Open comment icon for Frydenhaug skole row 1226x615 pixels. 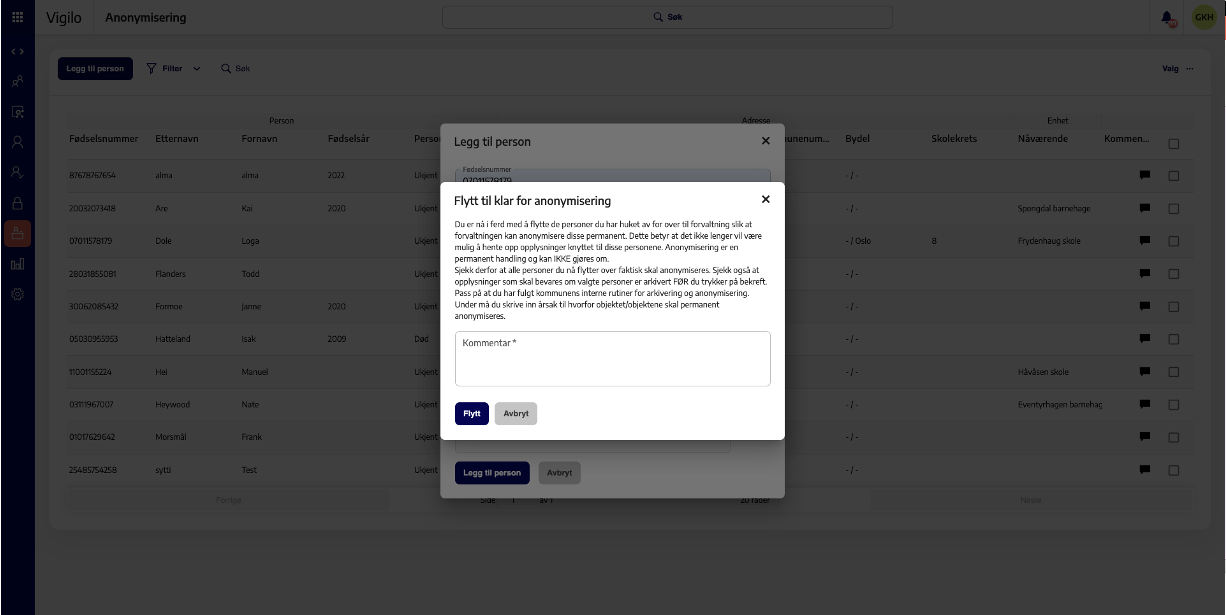[1145, 240]
